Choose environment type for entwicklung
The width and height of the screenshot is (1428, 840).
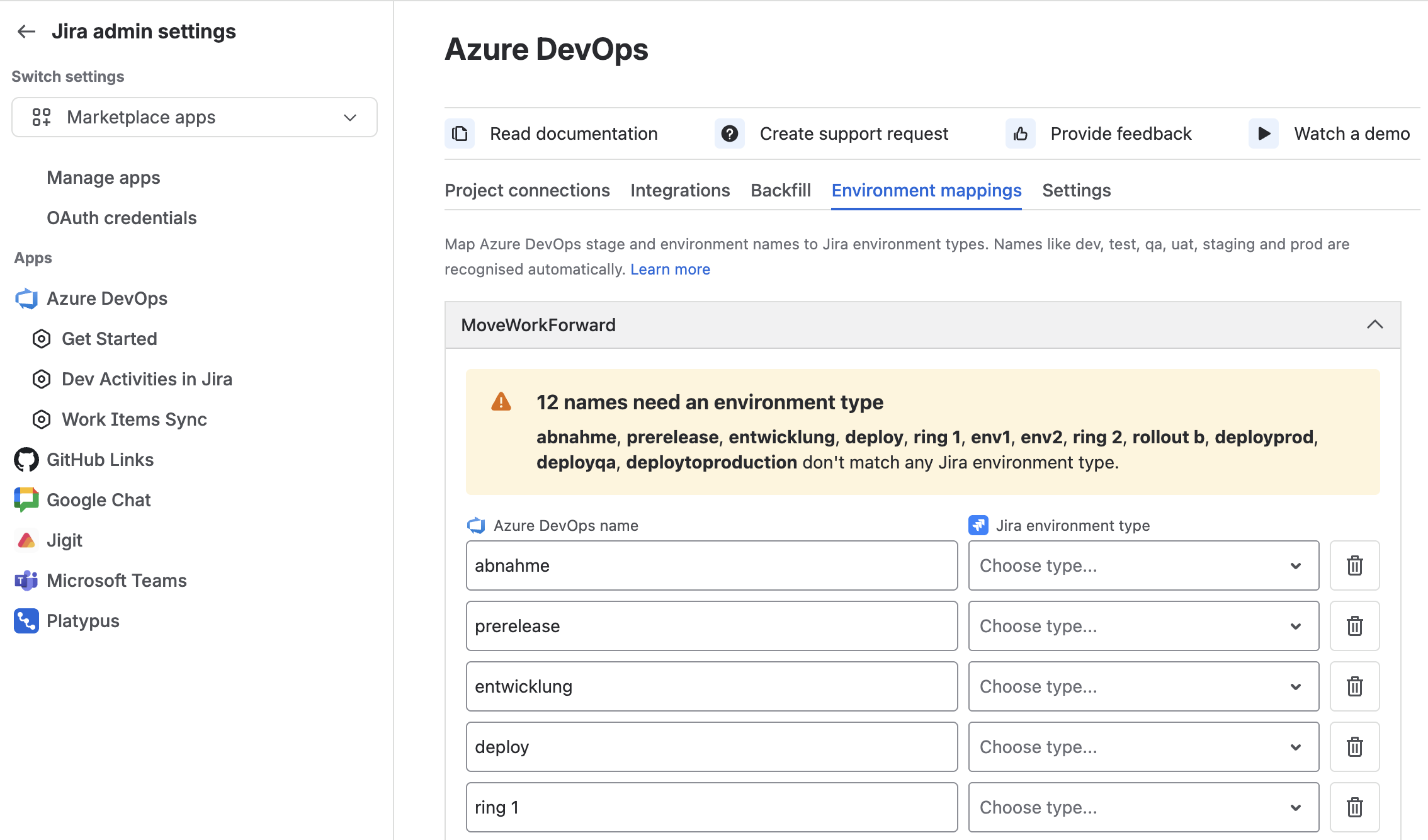pyautogui.click(x=1143, y=686)
